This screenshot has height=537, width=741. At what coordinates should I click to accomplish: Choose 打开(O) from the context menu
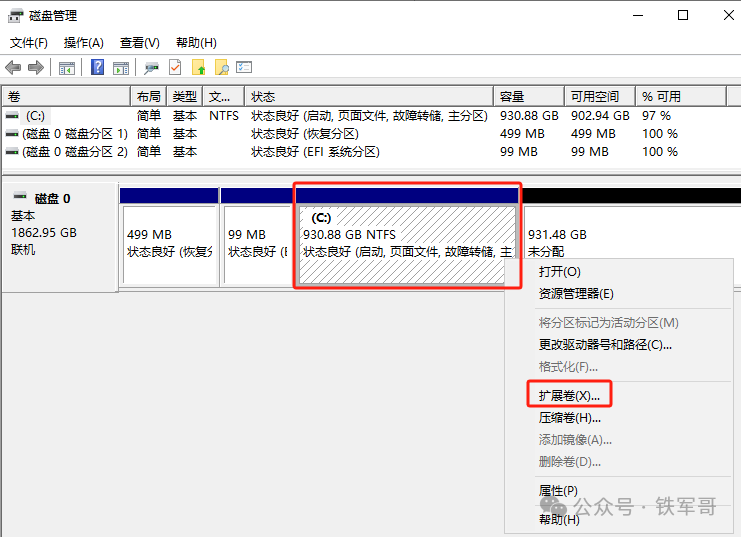pos(560,272)
